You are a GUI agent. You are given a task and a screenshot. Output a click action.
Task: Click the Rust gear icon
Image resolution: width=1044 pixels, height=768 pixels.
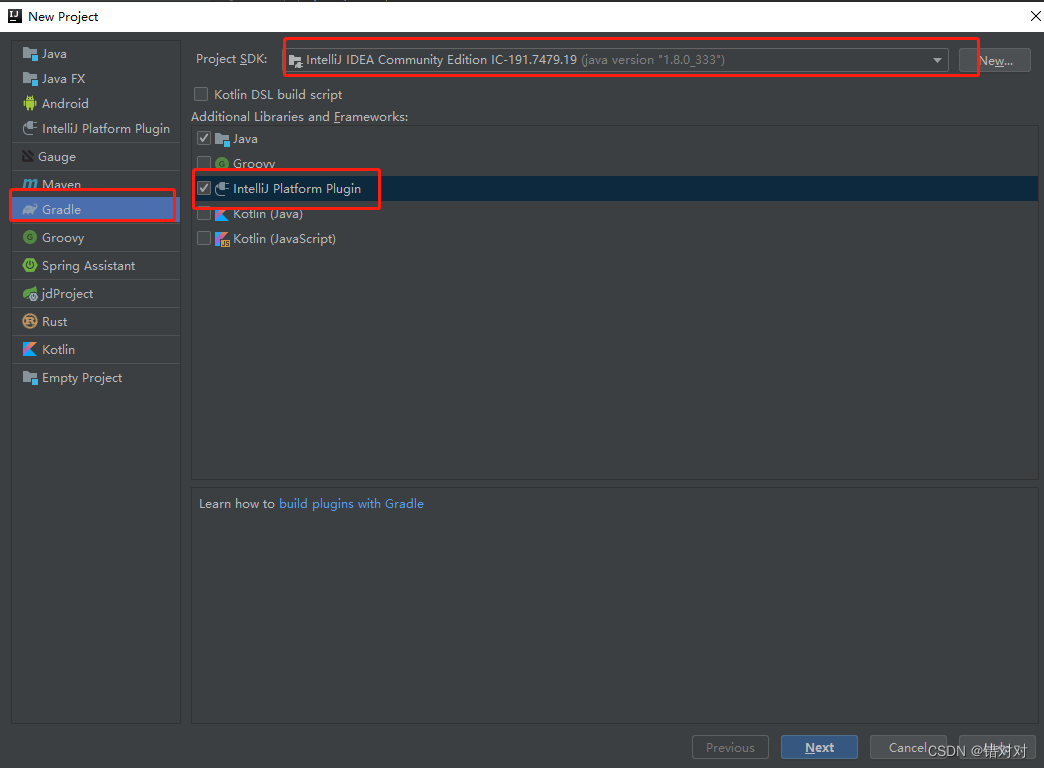[x=30, y=322]
